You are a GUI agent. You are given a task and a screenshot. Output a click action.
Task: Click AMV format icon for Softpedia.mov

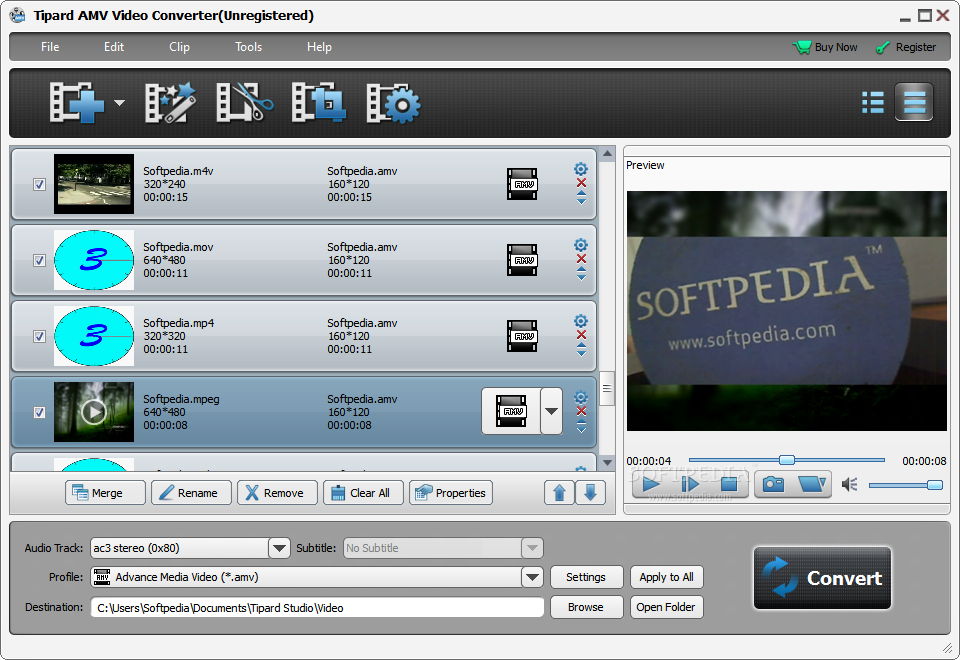(522, 260)
